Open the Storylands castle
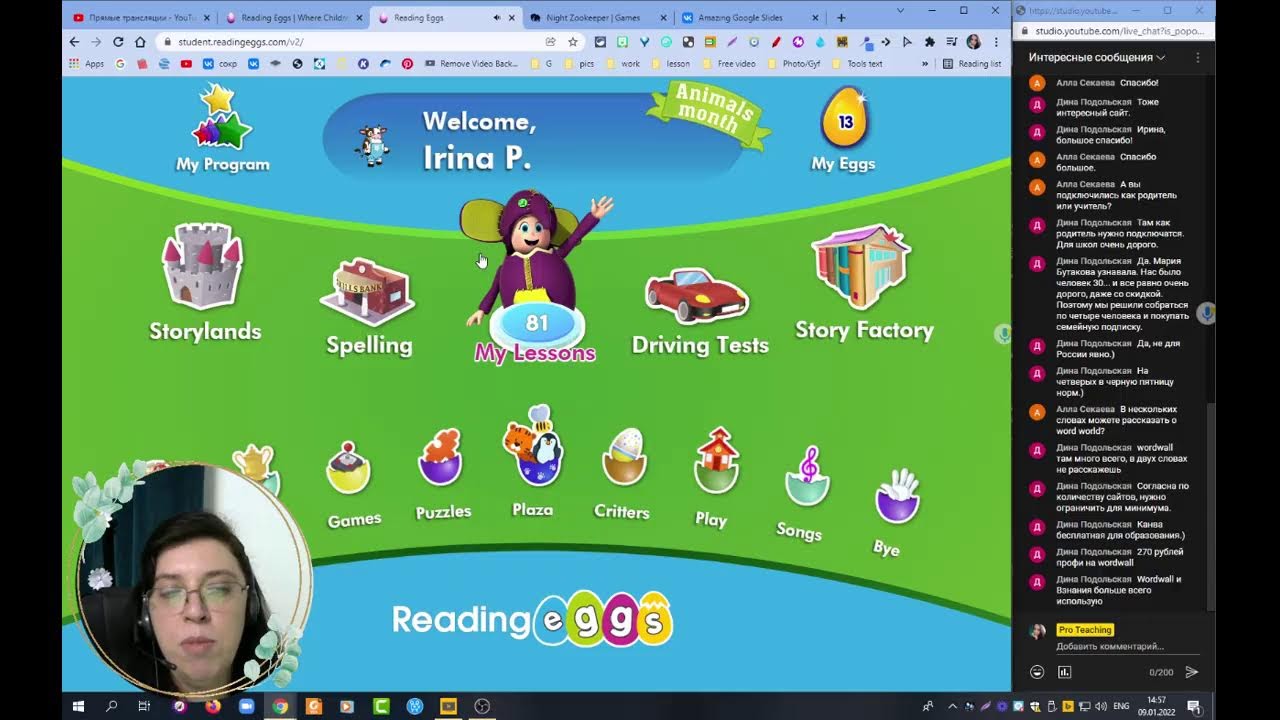 203,265
